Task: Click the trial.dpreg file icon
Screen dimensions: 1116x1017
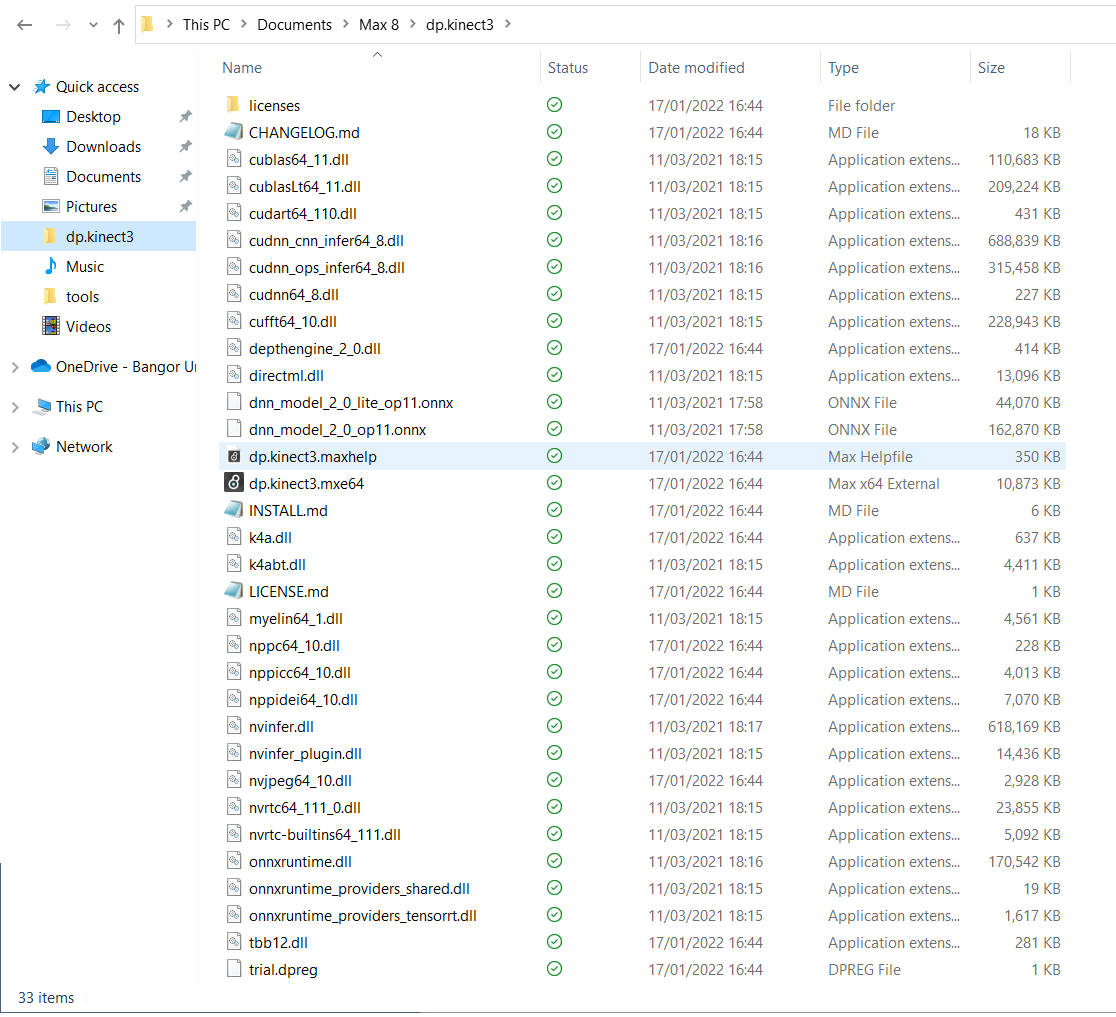Action: tap(233, 969)
